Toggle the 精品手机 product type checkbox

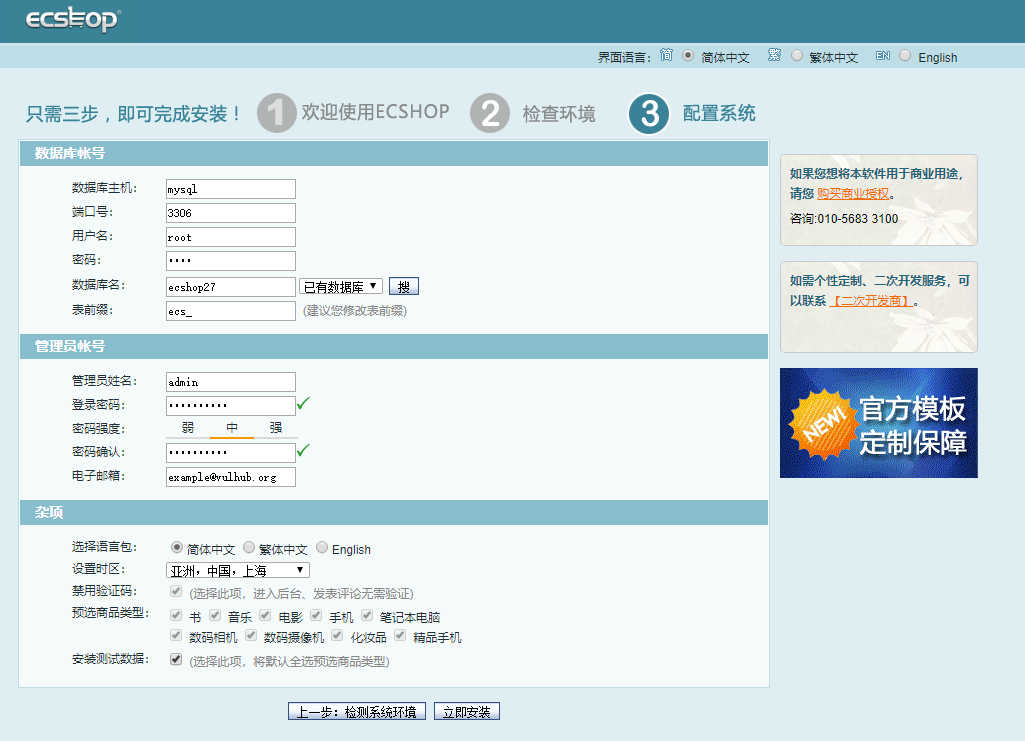[x=400, y=635]
